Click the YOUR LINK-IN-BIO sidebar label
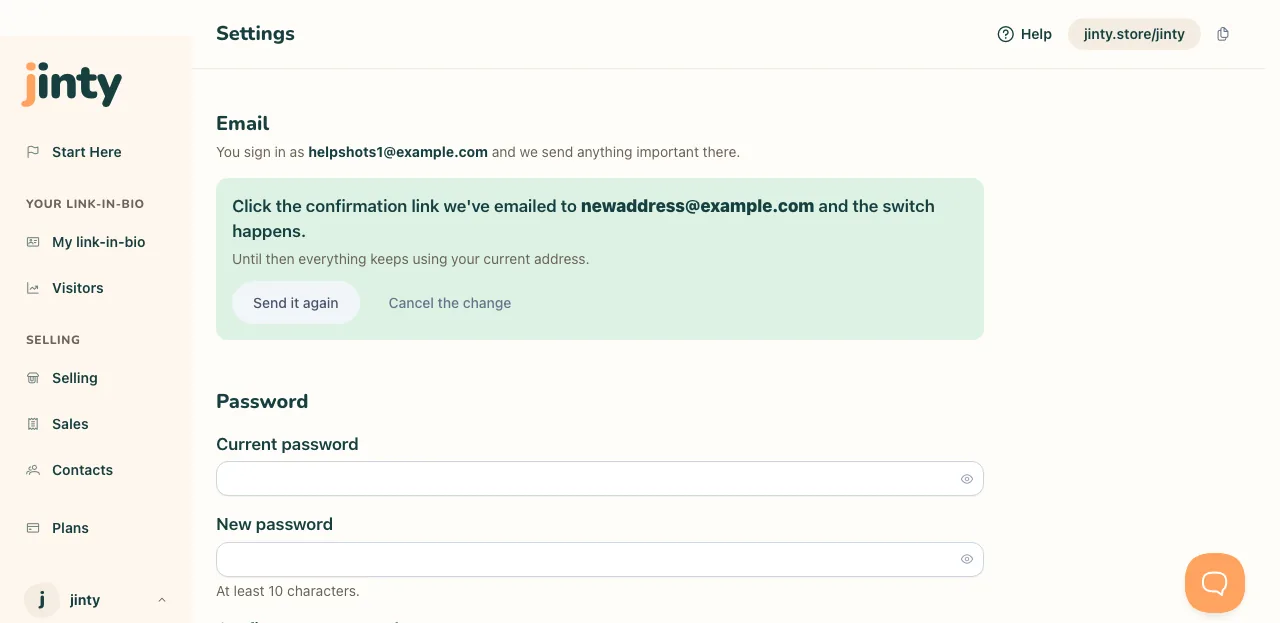Image resolution: width=1280 pixels, height=623 pixels. (x=85, y=204)
